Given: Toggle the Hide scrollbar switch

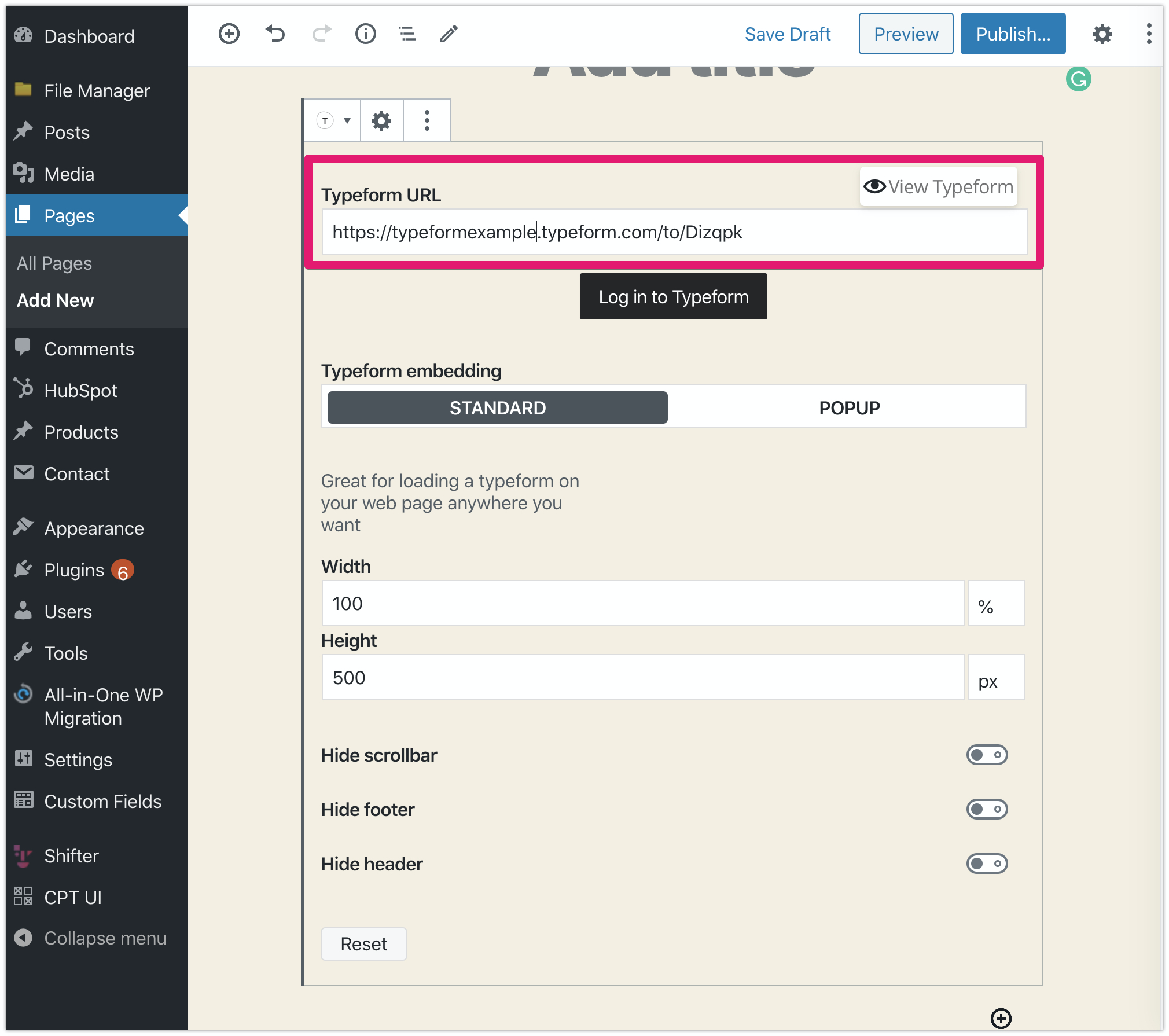Looking at the screenshot, I should click(987, 755).
